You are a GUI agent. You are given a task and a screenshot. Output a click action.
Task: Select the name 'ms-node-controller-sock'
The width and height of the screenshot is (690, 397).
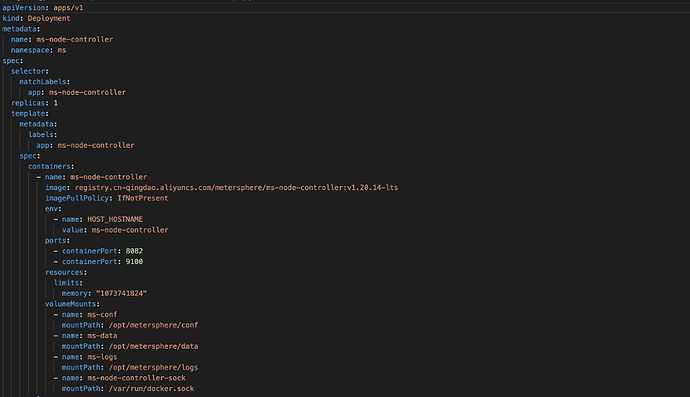coord(136,378)
